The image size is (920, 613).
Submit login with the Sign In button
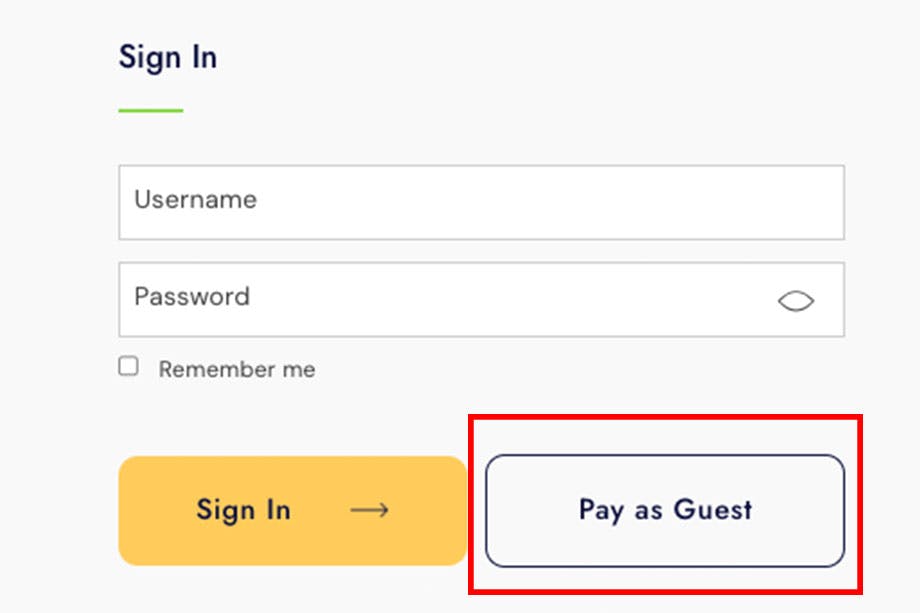pyautogui.click(x=292, y=510)
